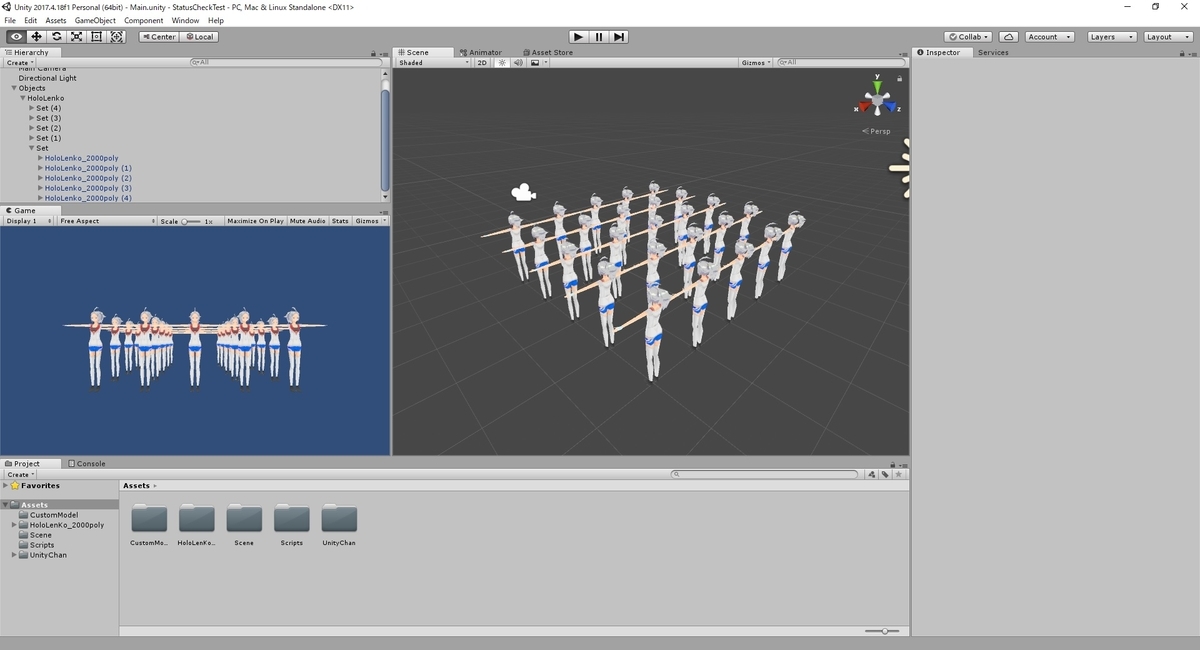This screenshot has width=1200, height=650.
Task: Expand UnityChan folder in Project tree
Action: [14, 555]
